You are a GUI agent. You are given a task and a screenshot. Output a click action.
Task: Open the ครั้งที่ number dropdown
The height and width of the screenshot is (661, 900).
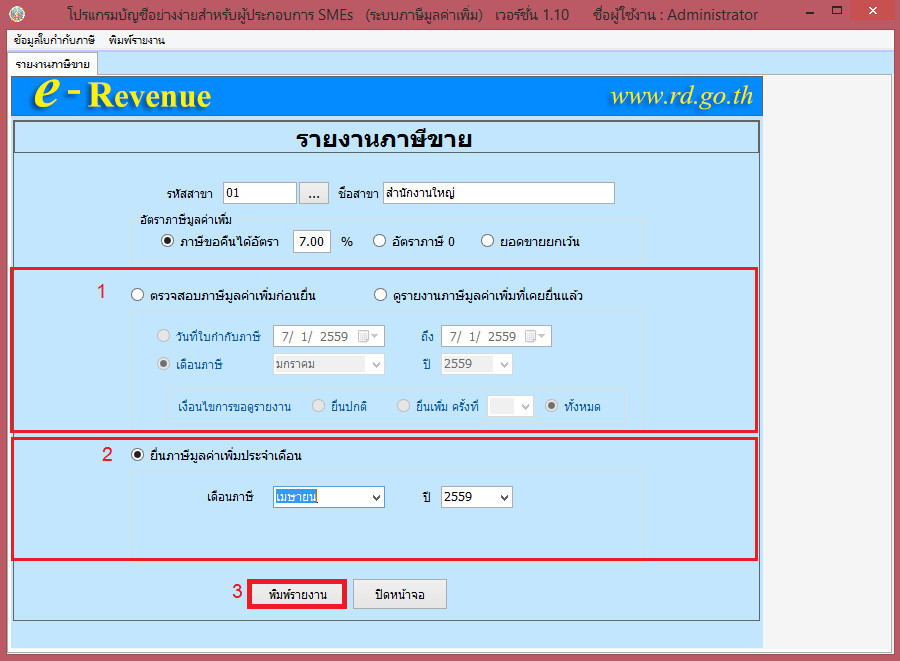tap(525, 407)
